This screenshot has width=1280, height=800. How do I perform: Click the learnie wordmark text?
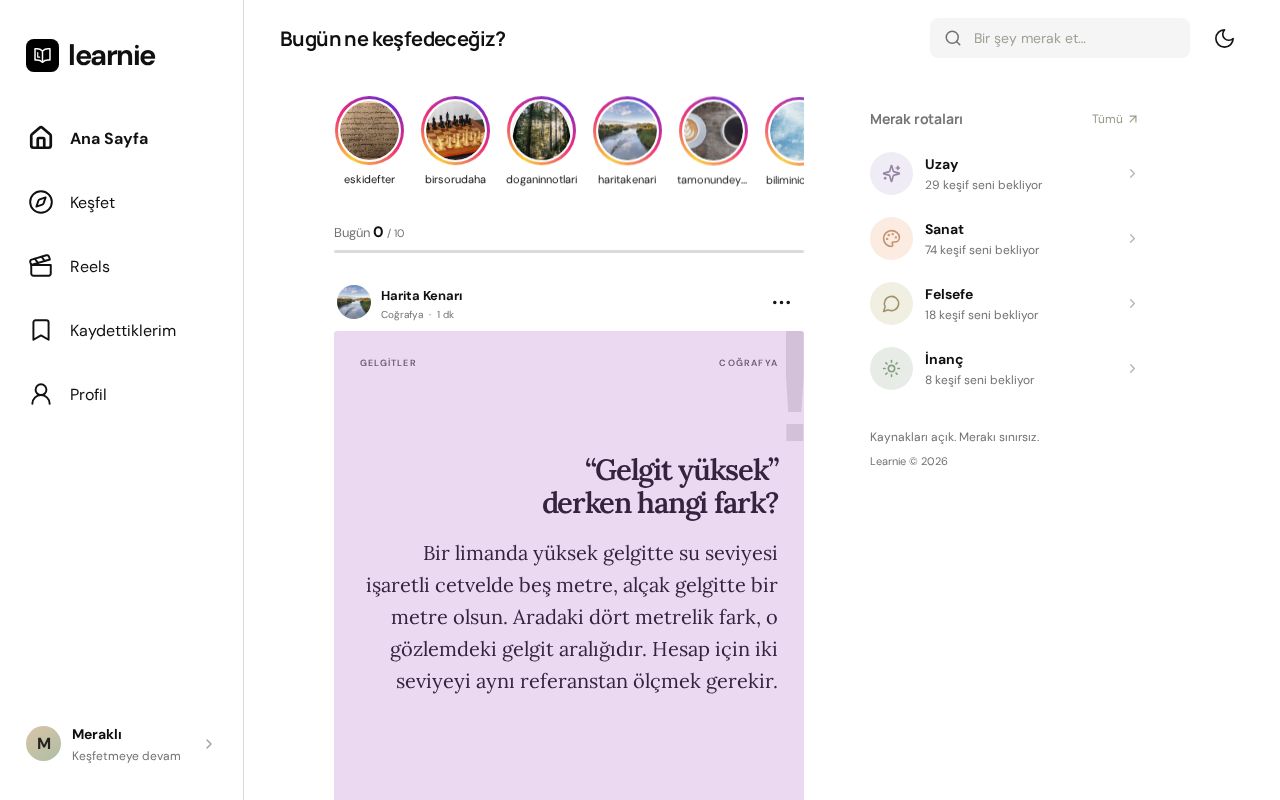point(112,55)
